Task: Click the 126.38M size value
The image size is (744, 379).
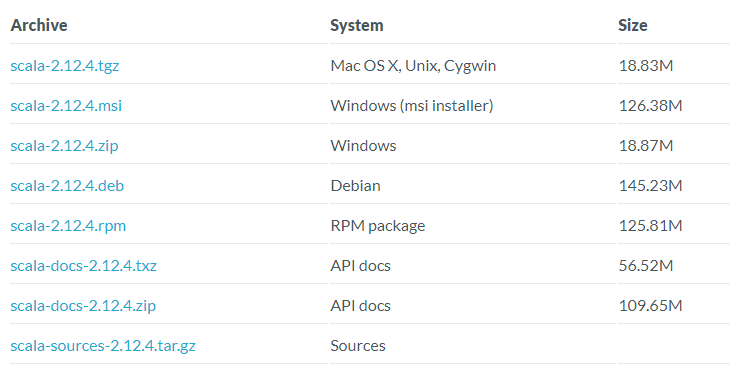Action: (x=651, y=105)
